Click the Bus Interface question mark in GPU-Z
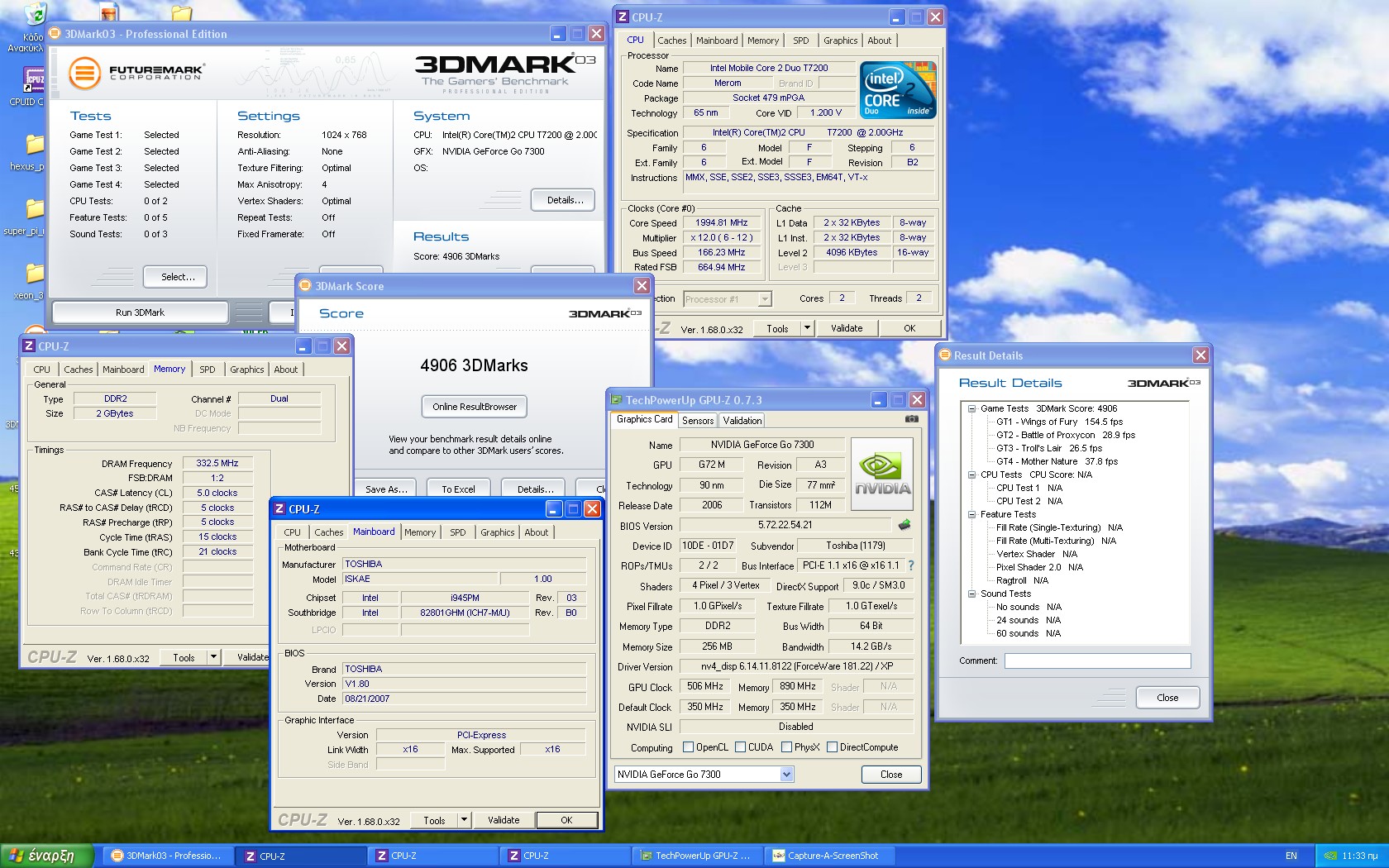Screen dimensions: 1389x868 (x=911, y=565)
